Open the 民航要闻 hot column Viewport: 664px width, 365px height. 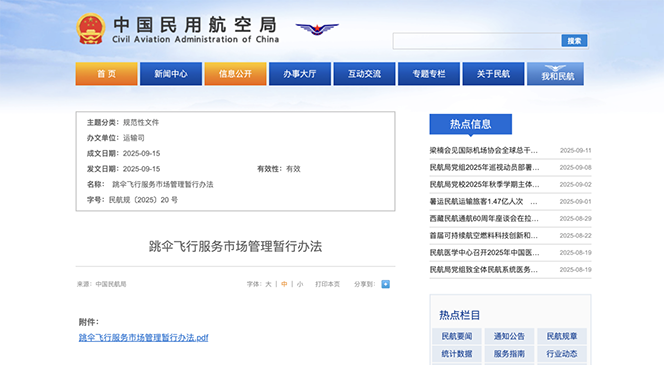(456, 336)
